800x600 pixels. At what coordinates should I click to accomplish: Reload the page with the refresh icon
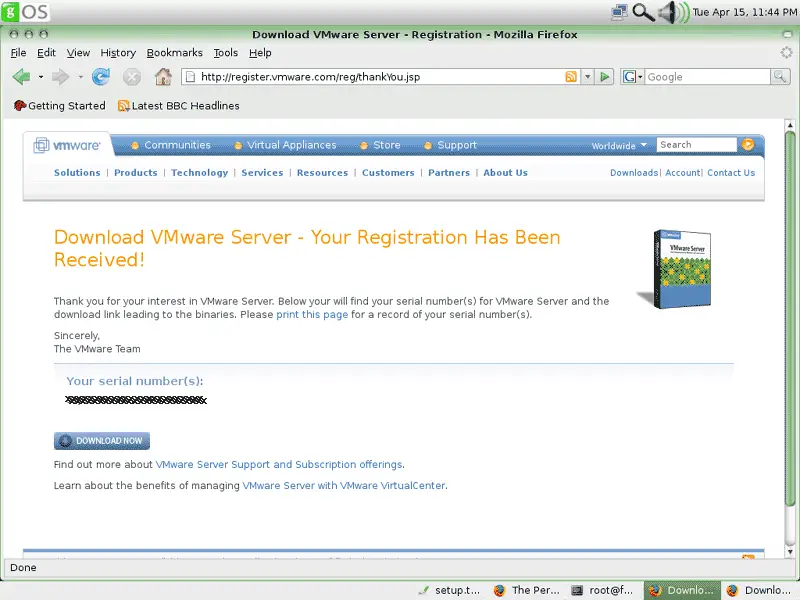(101, 77)
